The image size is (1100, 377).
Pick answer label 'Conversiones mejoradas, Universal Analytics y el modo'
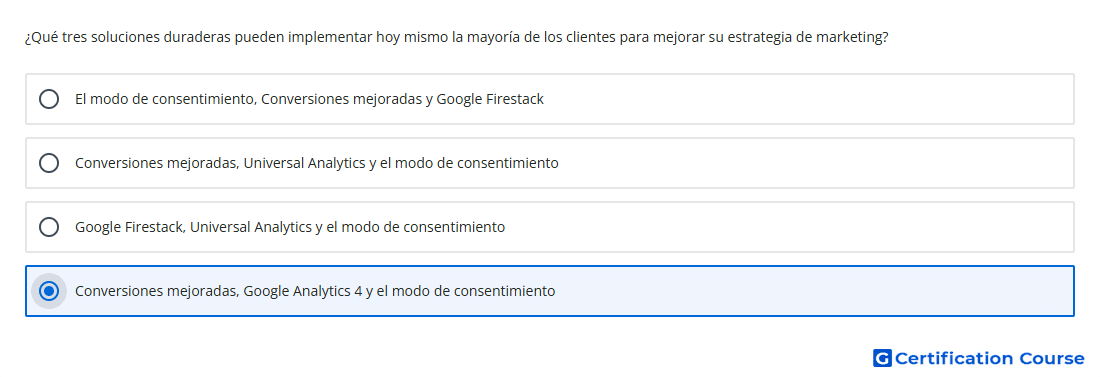pyautogui.click(x=317, y=163)
